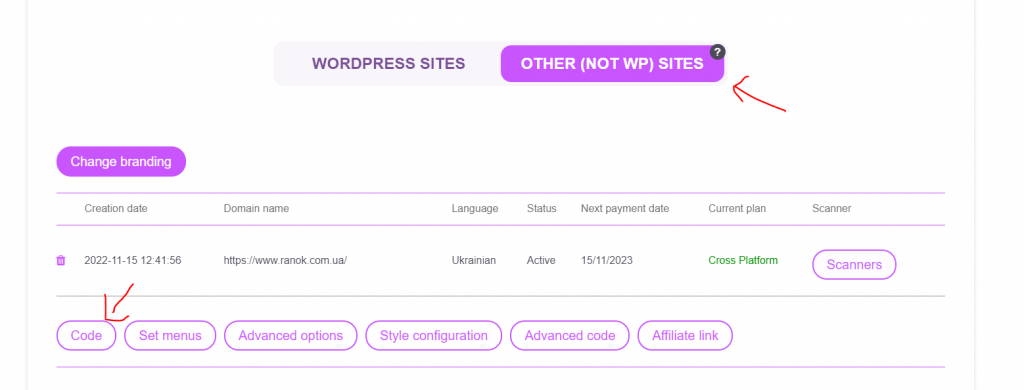Click the Cross Platform plan text
The width and height of the screenshot is (1024, 390).
(x=743, y=260)
